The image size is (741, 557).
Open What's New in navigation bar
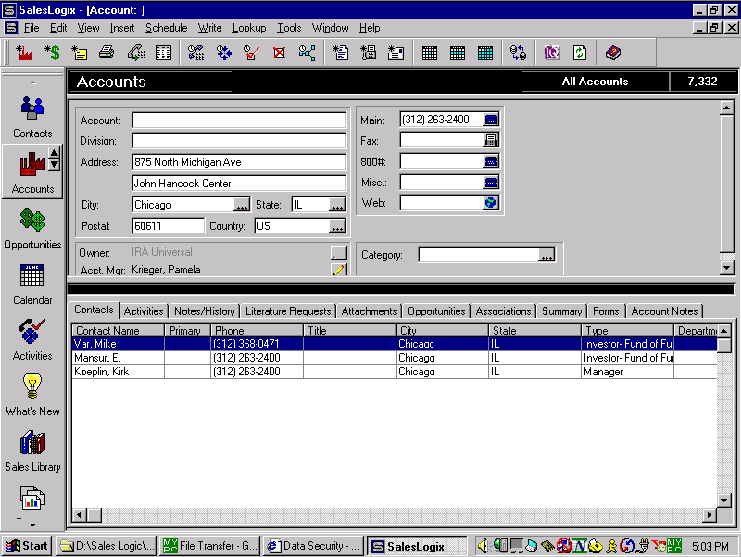click(x=33, y=395)
